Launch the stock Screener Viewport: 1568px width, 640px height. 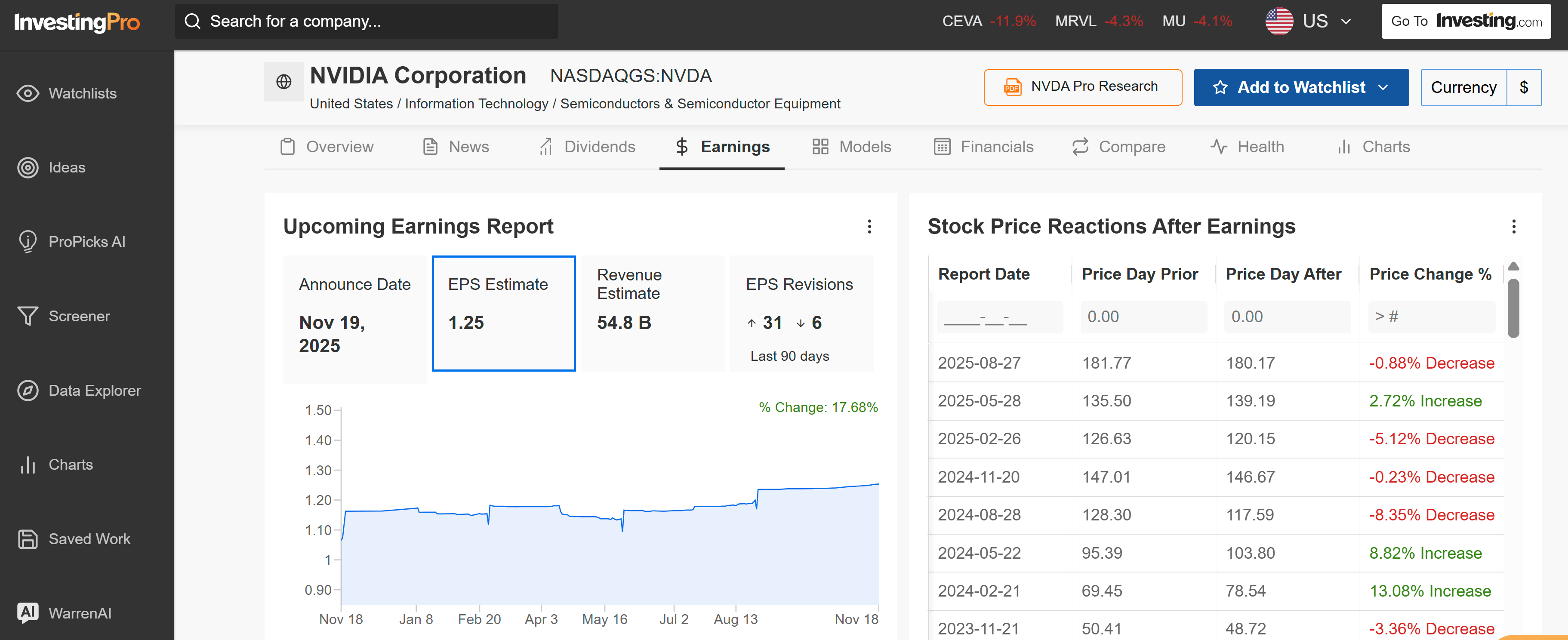click(x=80, y=316)
